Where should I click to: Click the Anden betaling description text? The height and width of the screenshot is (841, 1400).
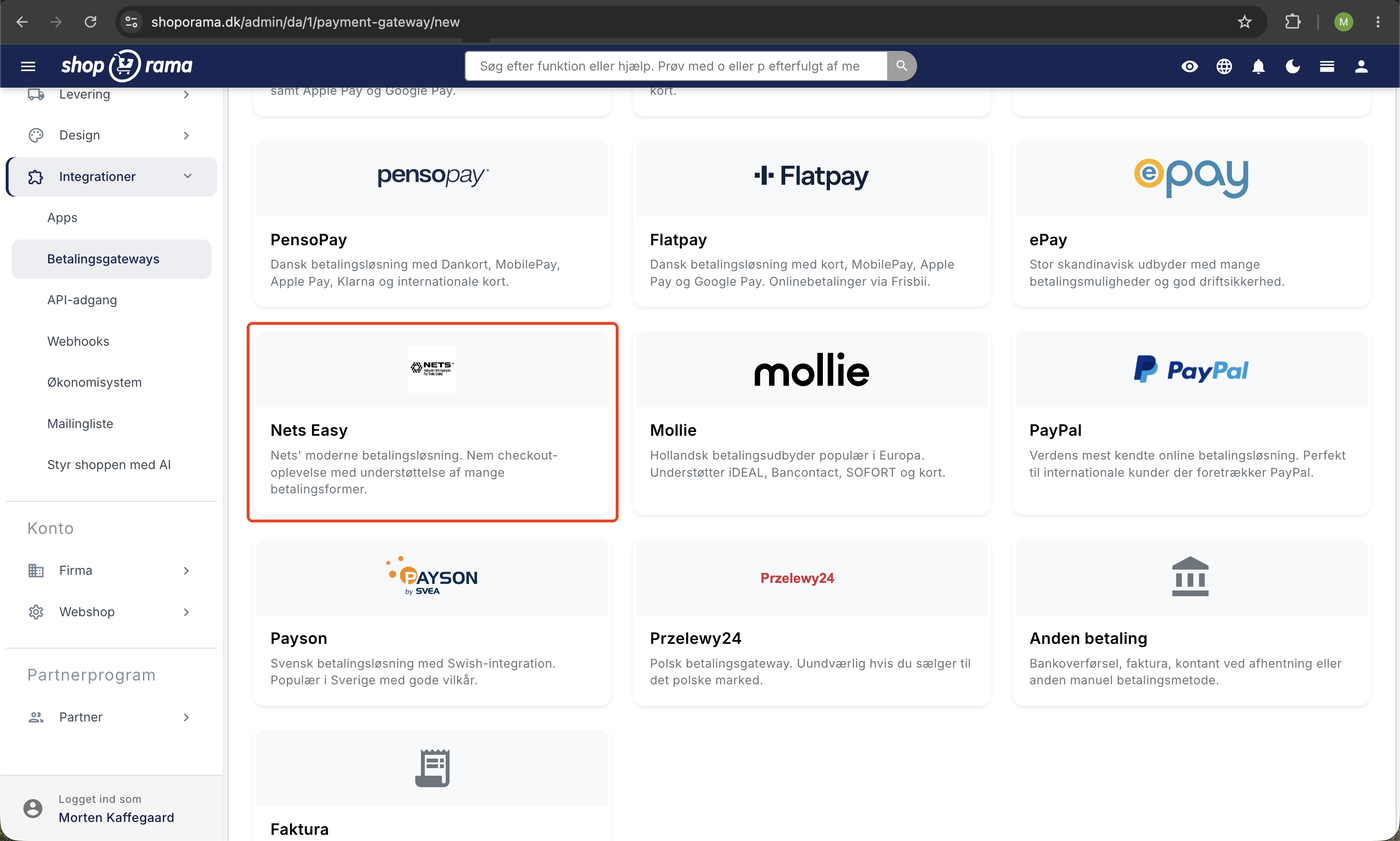pos(1185,672)
